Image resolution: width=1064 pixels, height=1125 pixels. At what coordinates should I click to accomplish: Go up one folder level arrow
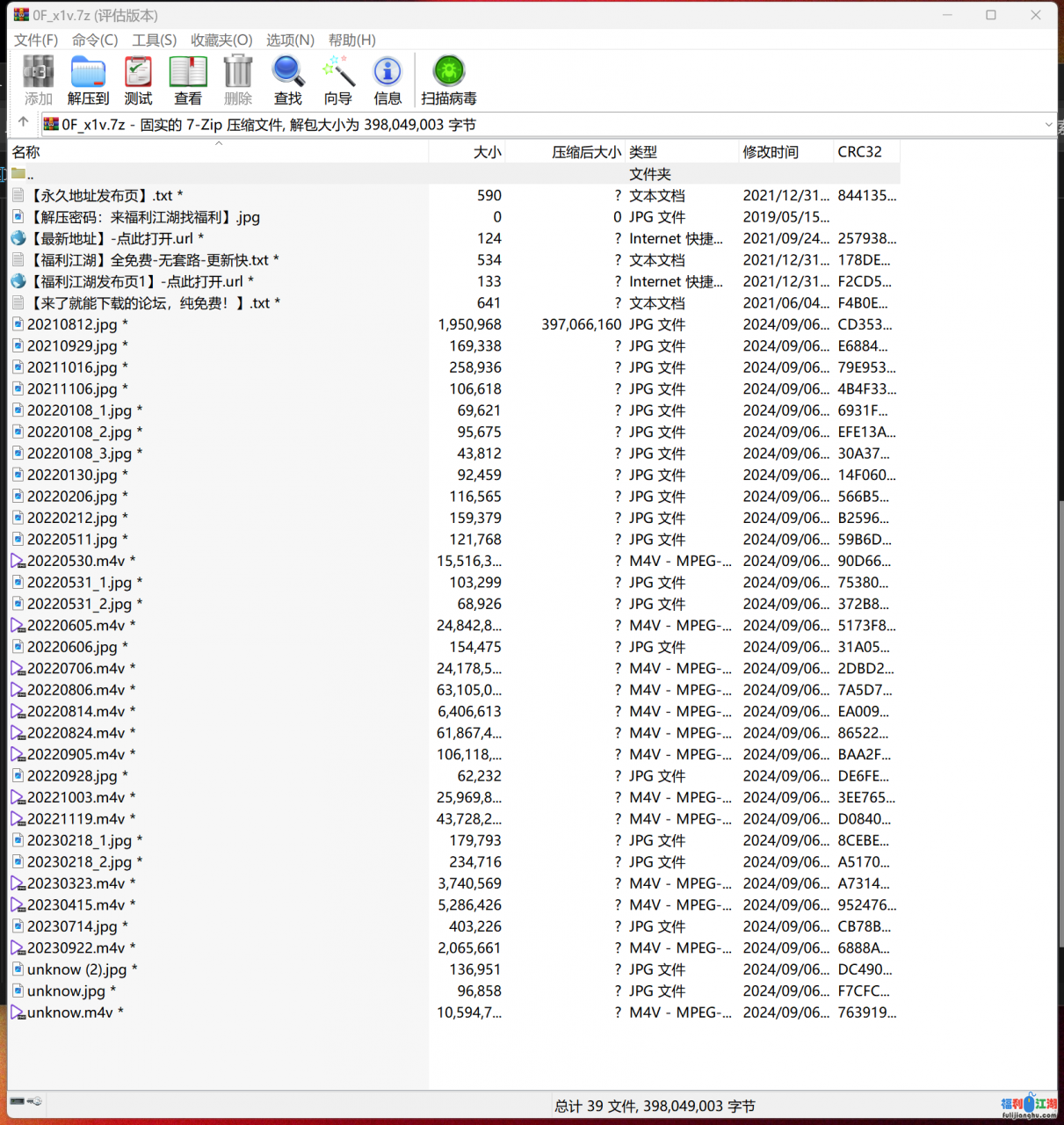pos(23,122)
